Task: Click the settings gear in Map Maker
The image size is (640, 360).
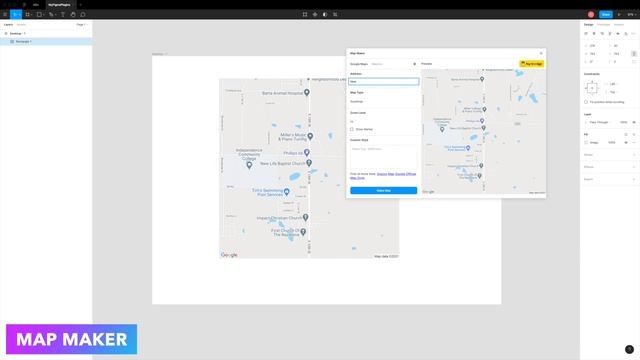Action: 415,64
